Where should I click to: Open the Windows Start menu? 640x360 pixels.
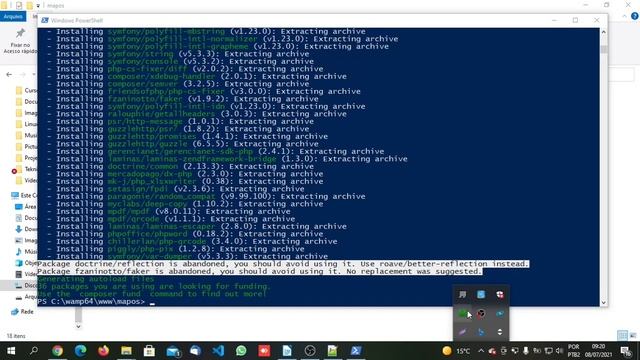click(11, 351)
